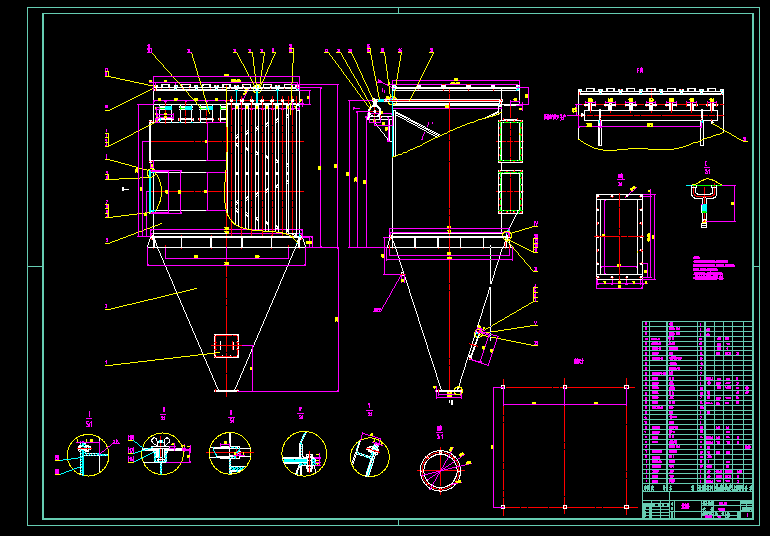Select the pulse valve assembly on side view
Viewport: 770px width, 536px height.
click(376, 112)
